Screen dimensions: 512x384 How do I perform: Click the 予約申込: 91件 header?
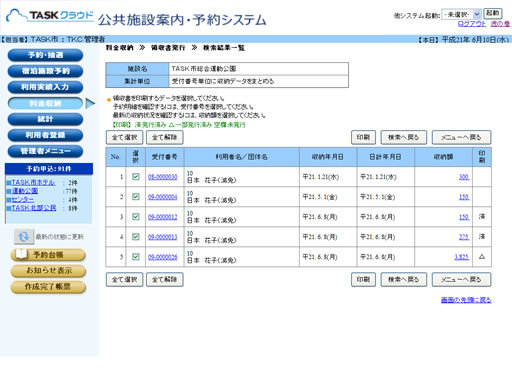(x=49, y=169)
